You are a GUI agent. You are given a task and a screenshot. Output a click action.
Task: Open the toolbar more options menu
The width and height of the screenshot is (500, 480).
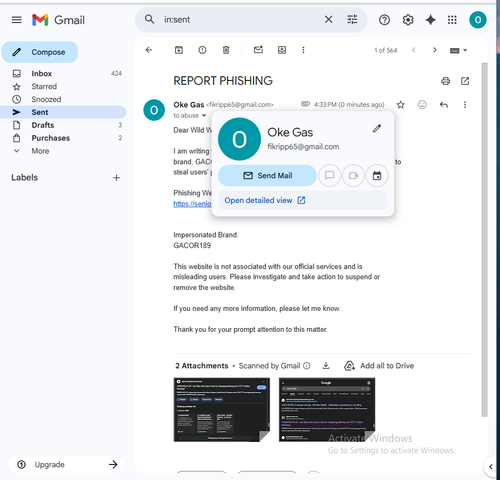pos(303,50)
